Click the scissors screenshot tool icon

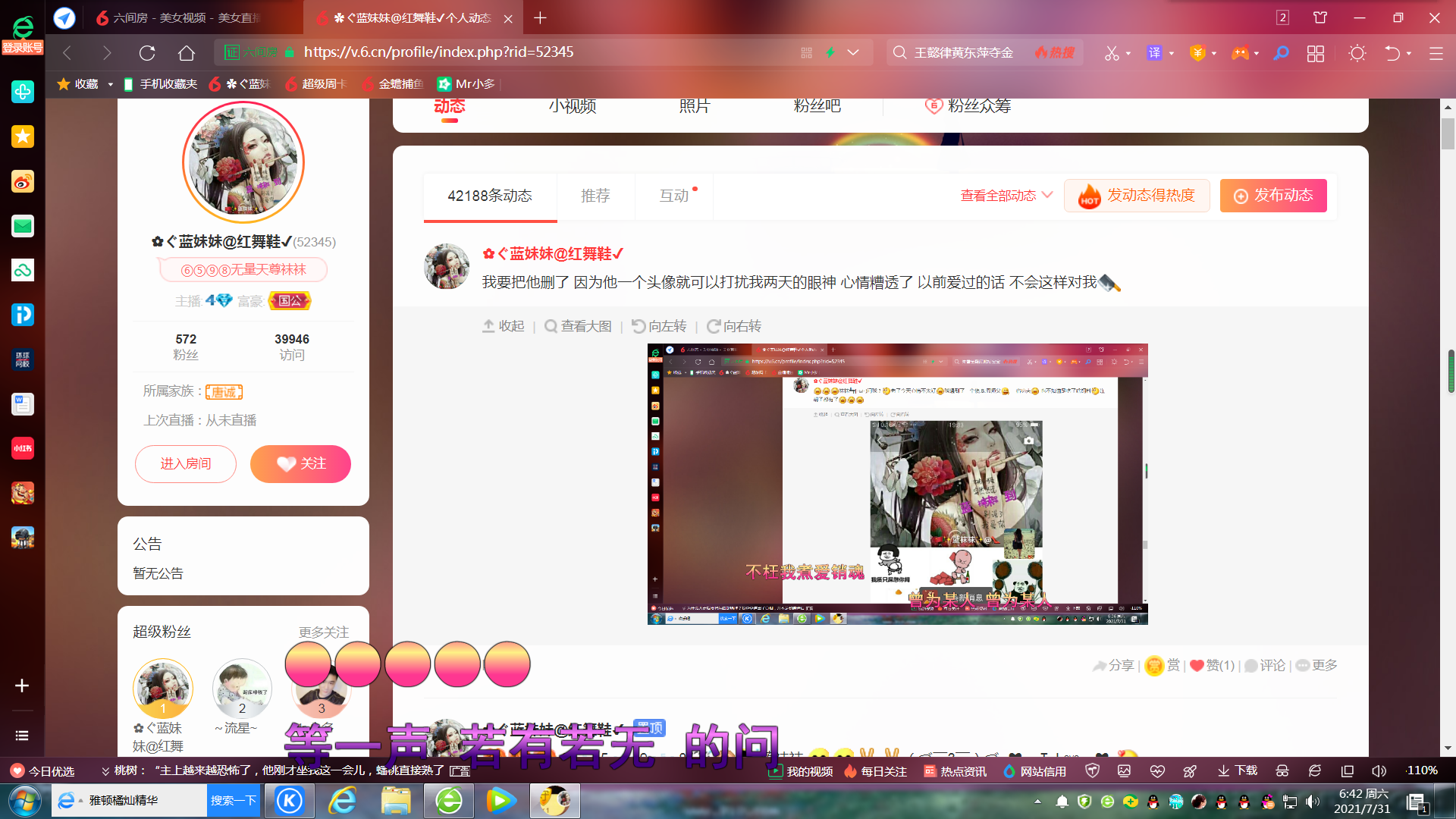click(1112, 52)
